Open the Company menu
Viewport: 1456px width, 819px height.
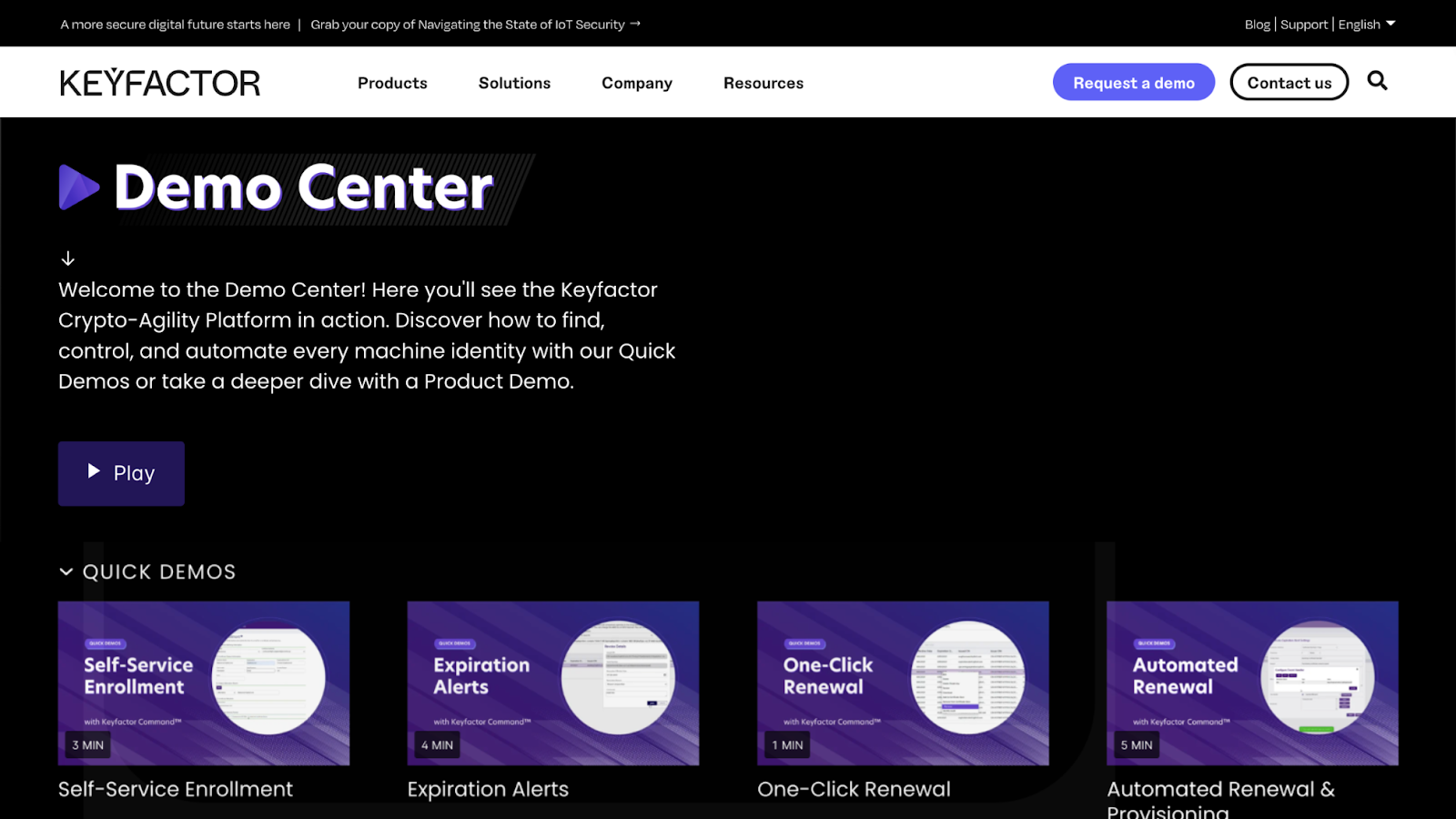636,83
